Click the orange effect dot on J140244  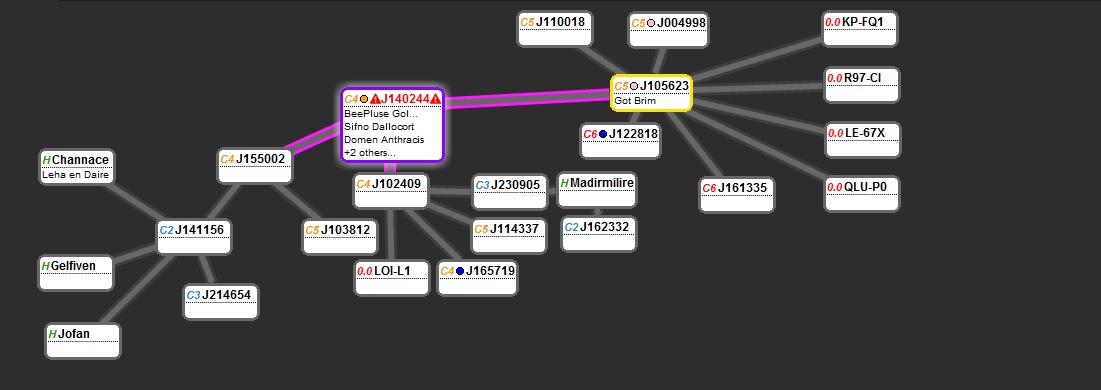point(364,99)
